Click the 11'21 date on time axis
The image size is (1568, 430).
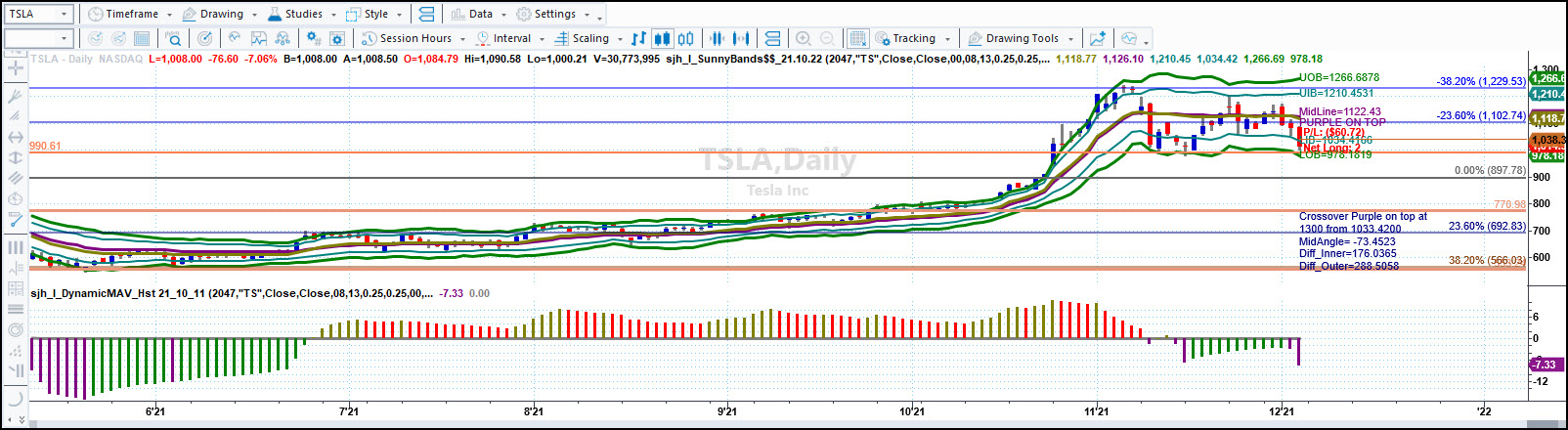1097,411
